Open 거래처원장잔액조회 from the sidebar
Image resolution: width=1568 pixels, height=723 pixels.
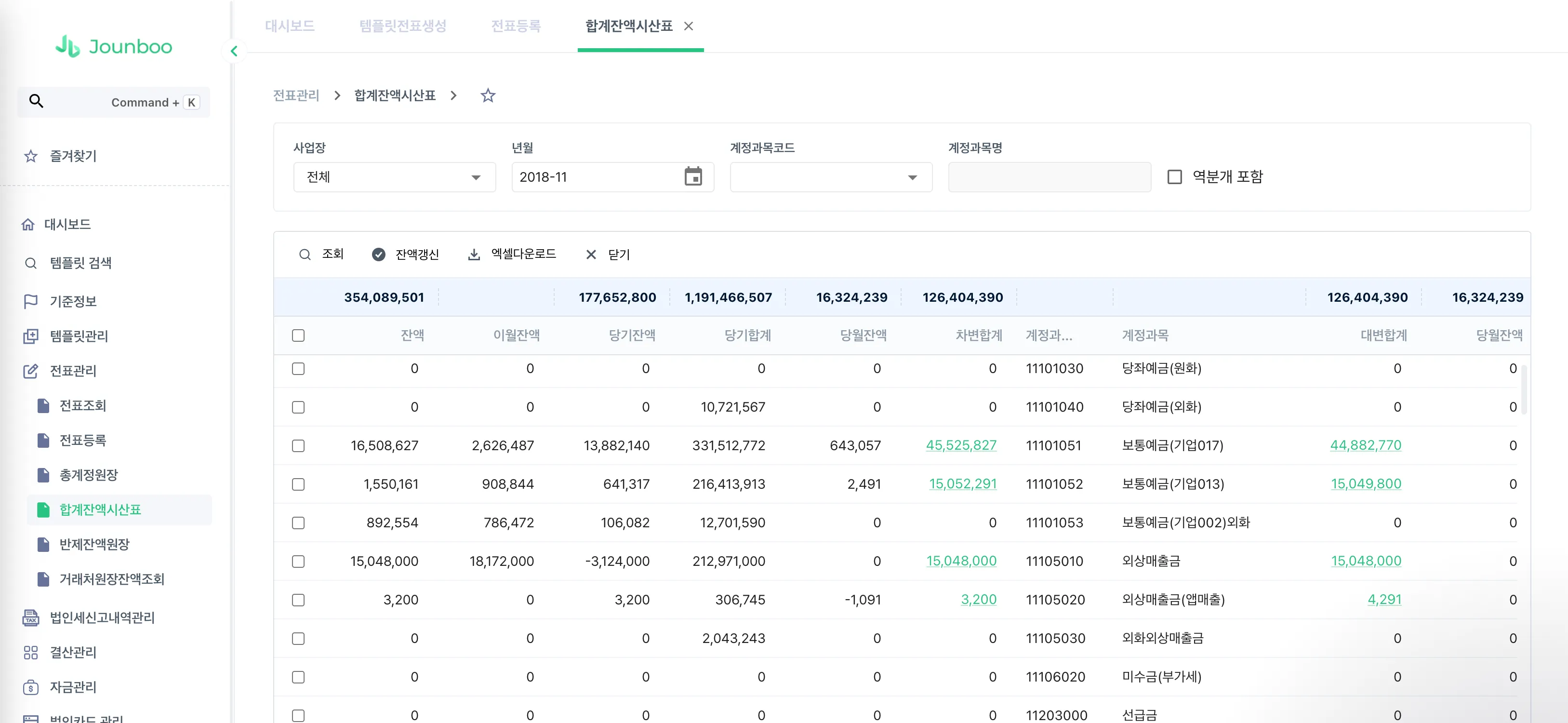(112, 579)
